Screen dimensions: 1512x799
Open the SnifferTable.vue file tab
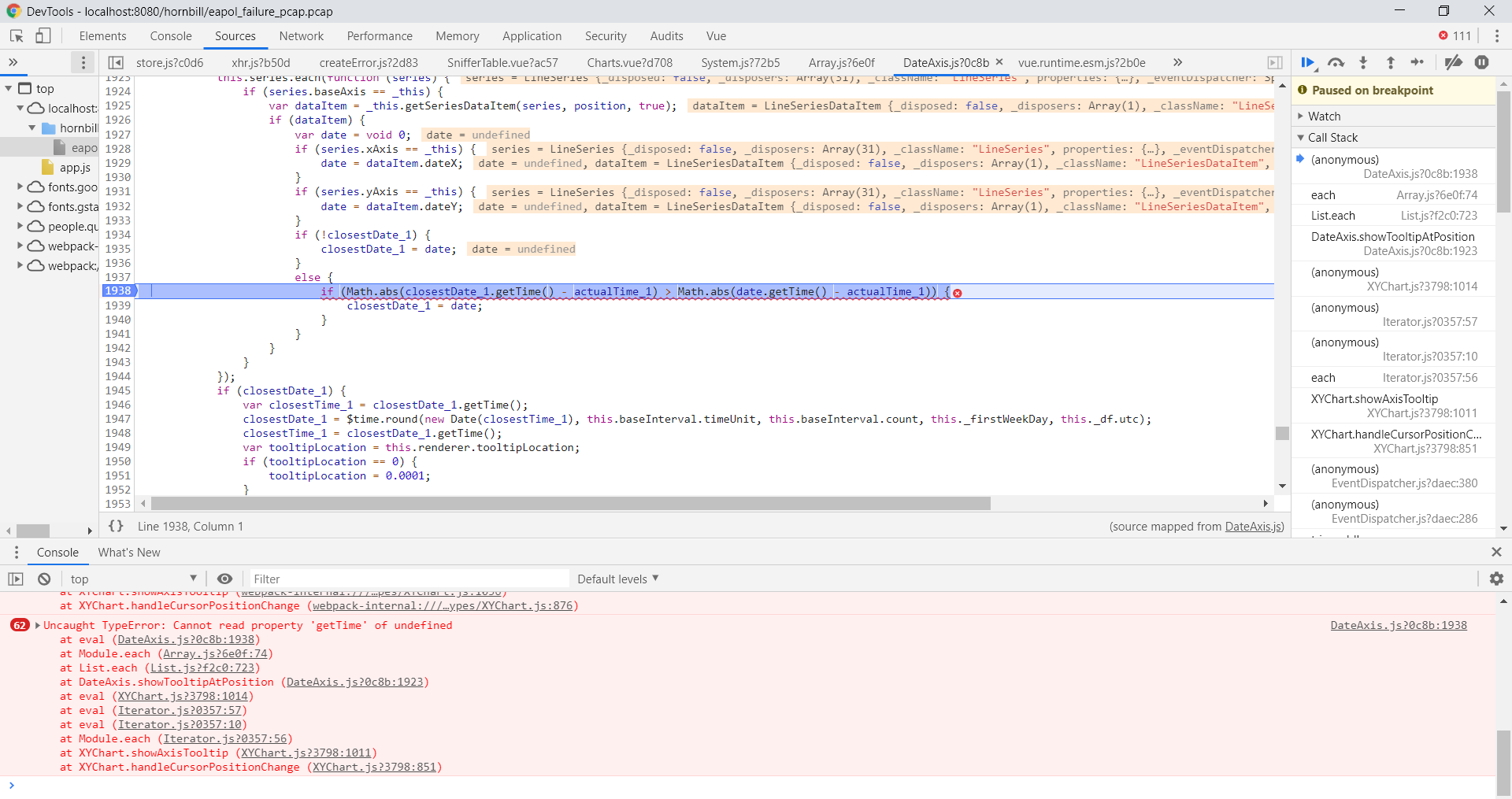tap(502, 62)
